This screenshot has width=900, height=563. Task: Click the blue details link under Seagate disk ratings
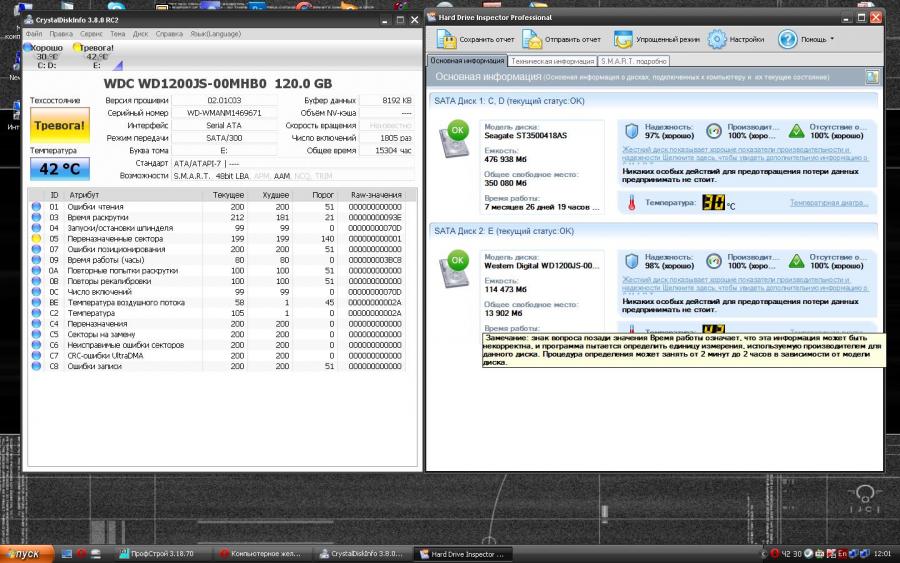[x=745, y=153]
